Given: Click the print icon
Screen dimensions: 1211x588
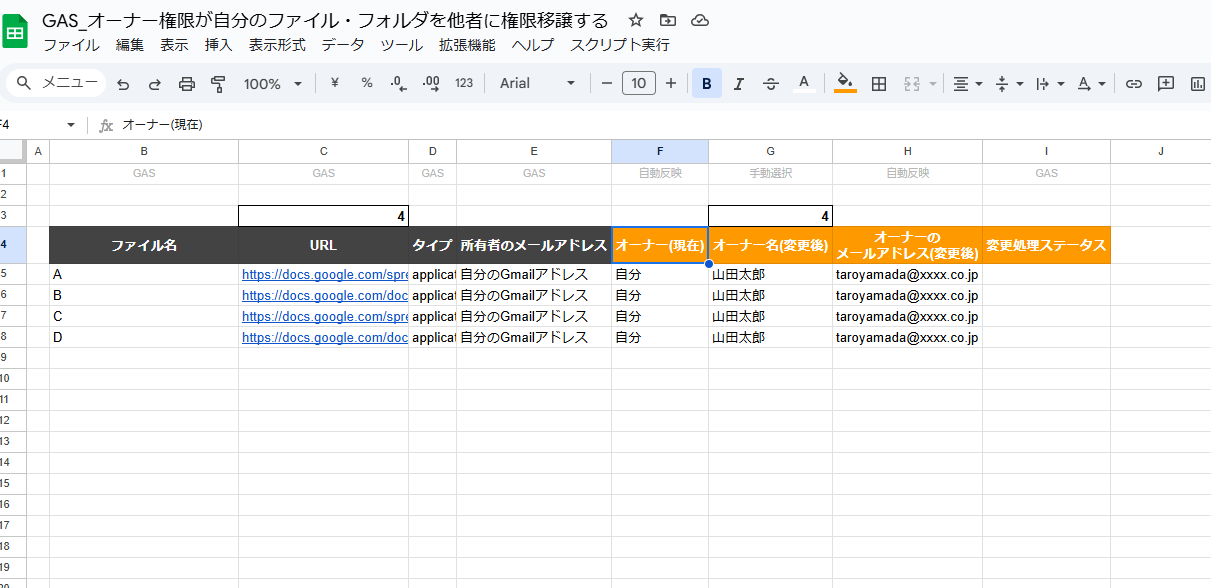Looking at the screenshot, I should pyautogui.click(x=187, y=84).
